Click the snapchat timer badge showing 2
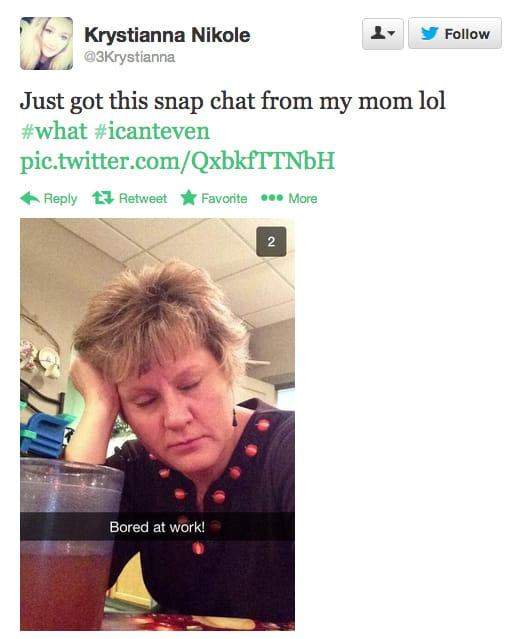Screen dimensions: 508x639 click(x=271, y=242)
